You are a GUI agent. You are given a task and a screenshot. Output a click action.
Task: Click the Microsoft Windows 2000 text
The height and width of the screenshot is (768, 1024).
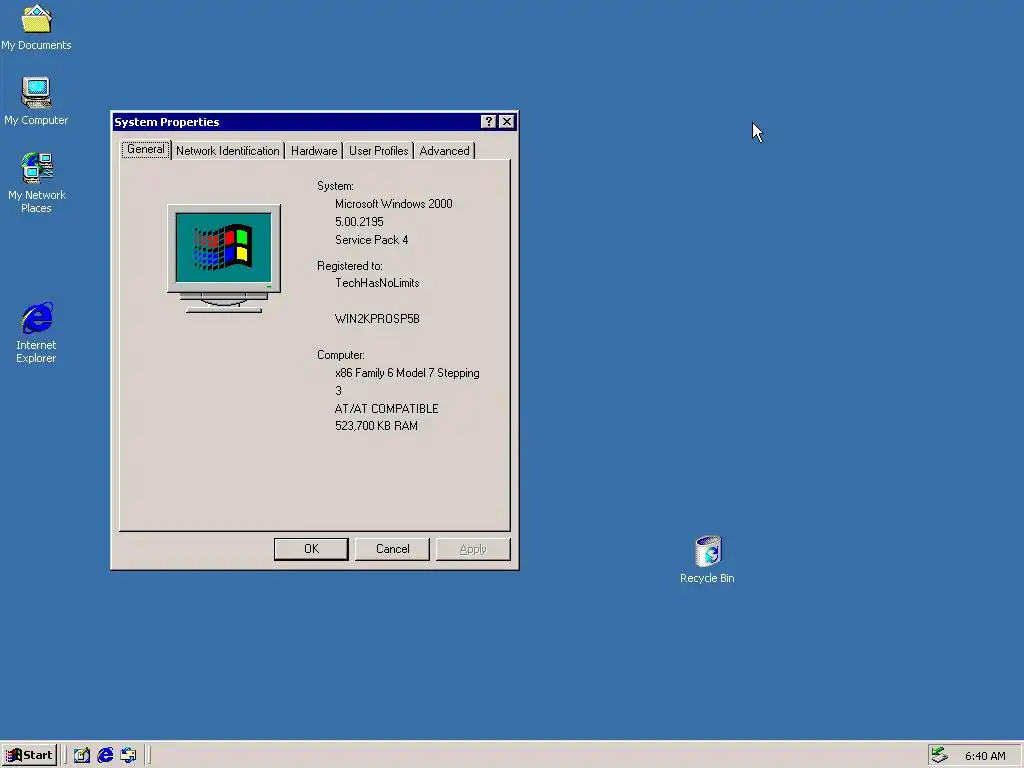(x=394, y=204)
